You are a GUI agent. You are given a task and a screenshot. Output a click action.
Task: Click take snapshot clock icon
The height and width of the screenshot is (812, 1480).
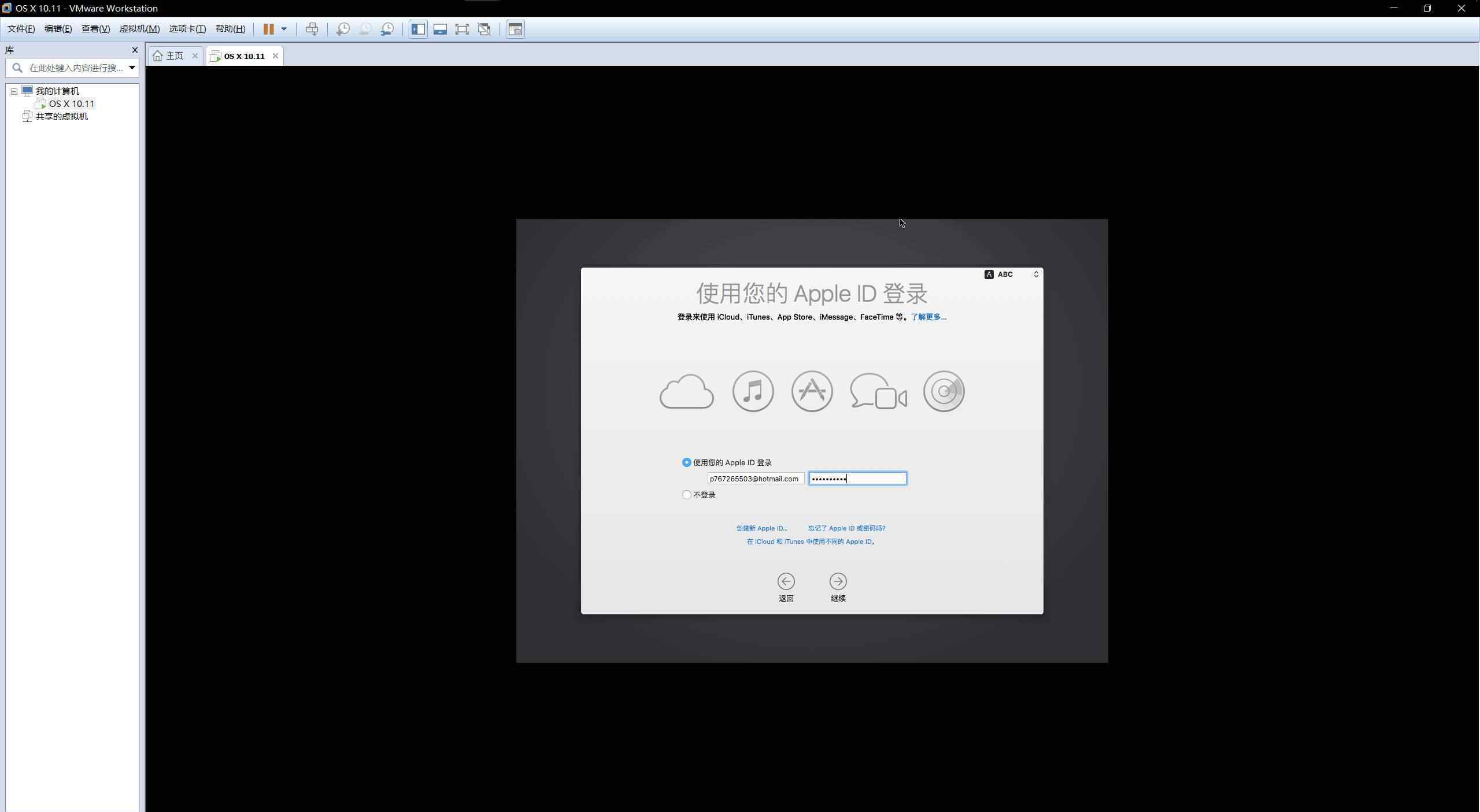click(x=343, y=29)
